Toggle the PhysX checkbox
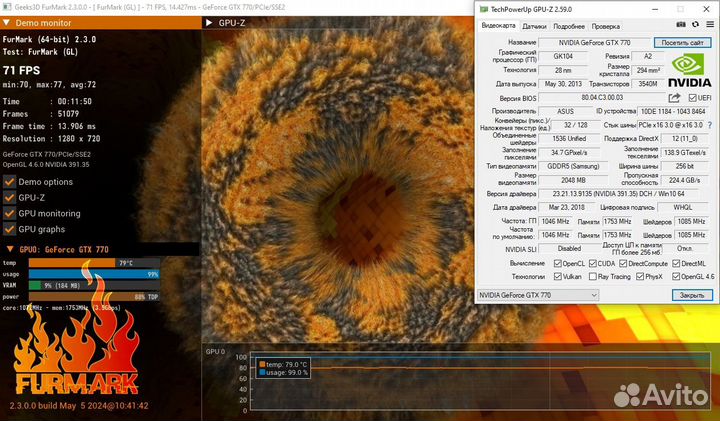 [640, 276]
